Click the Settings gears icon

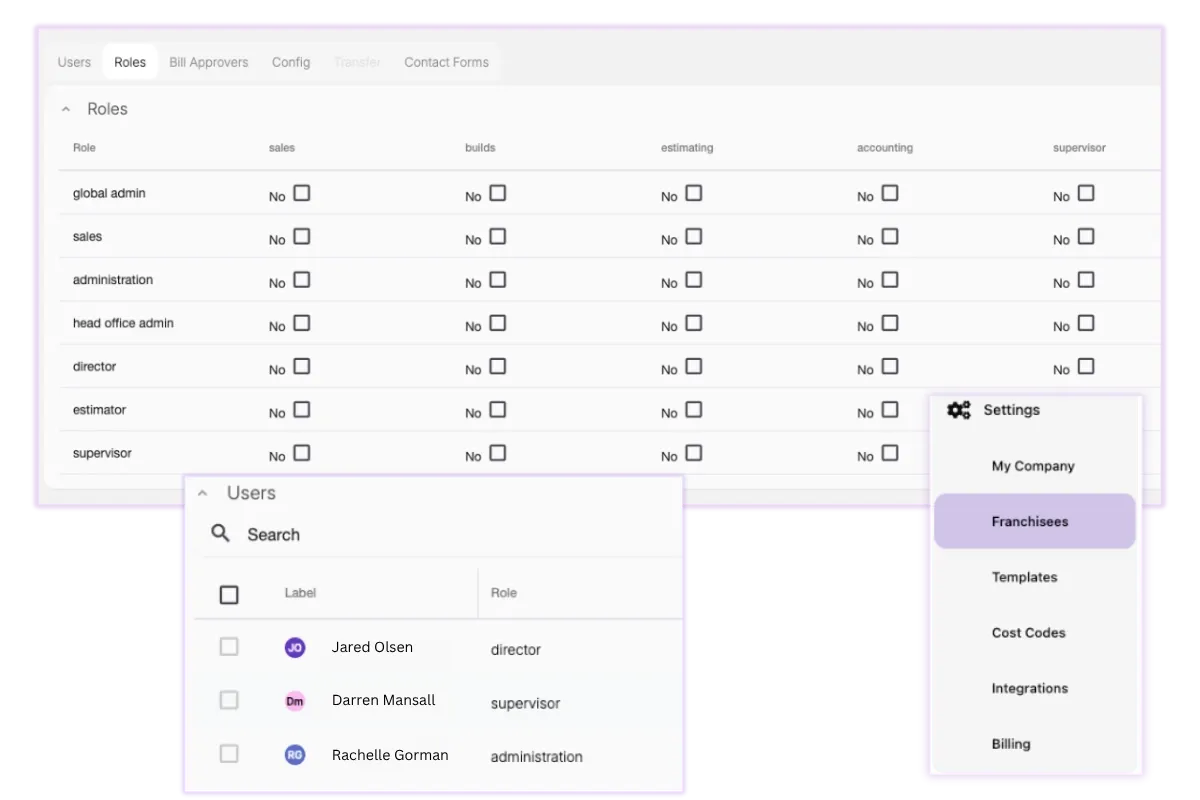coord(959,410)
